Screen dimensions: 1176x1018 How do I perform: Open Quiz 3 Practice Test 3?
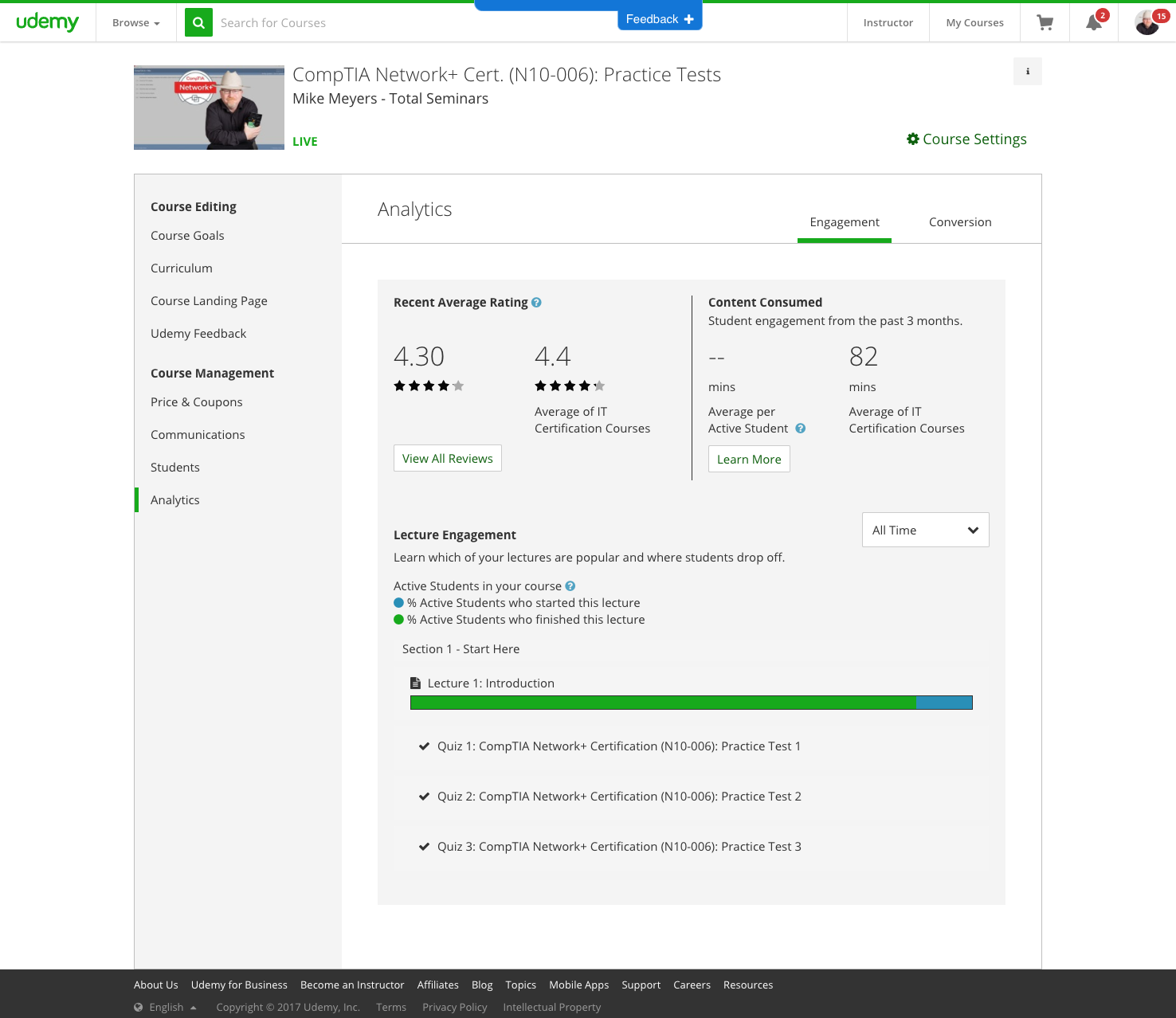coord(619,847)
